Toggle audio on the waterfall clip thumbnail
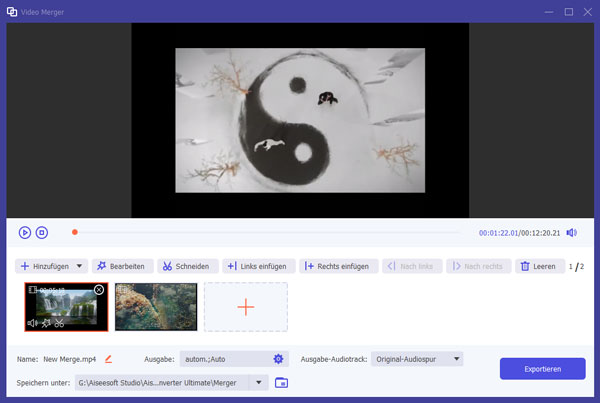 tap(33, 323)
